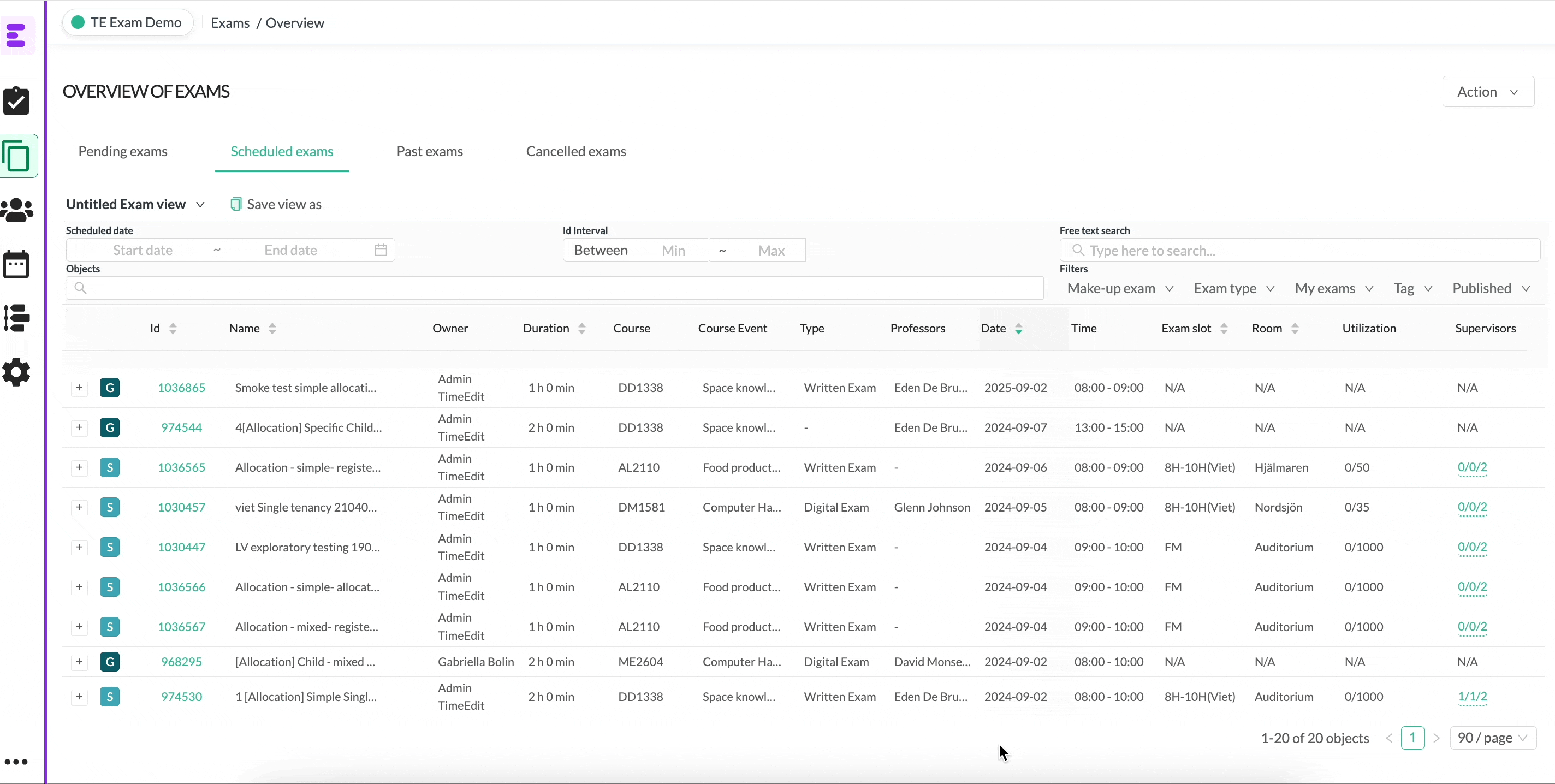Expand row 974544 with plus button
The height and width of the screenshot is (784, 1555).
click(x=79, y=427)
